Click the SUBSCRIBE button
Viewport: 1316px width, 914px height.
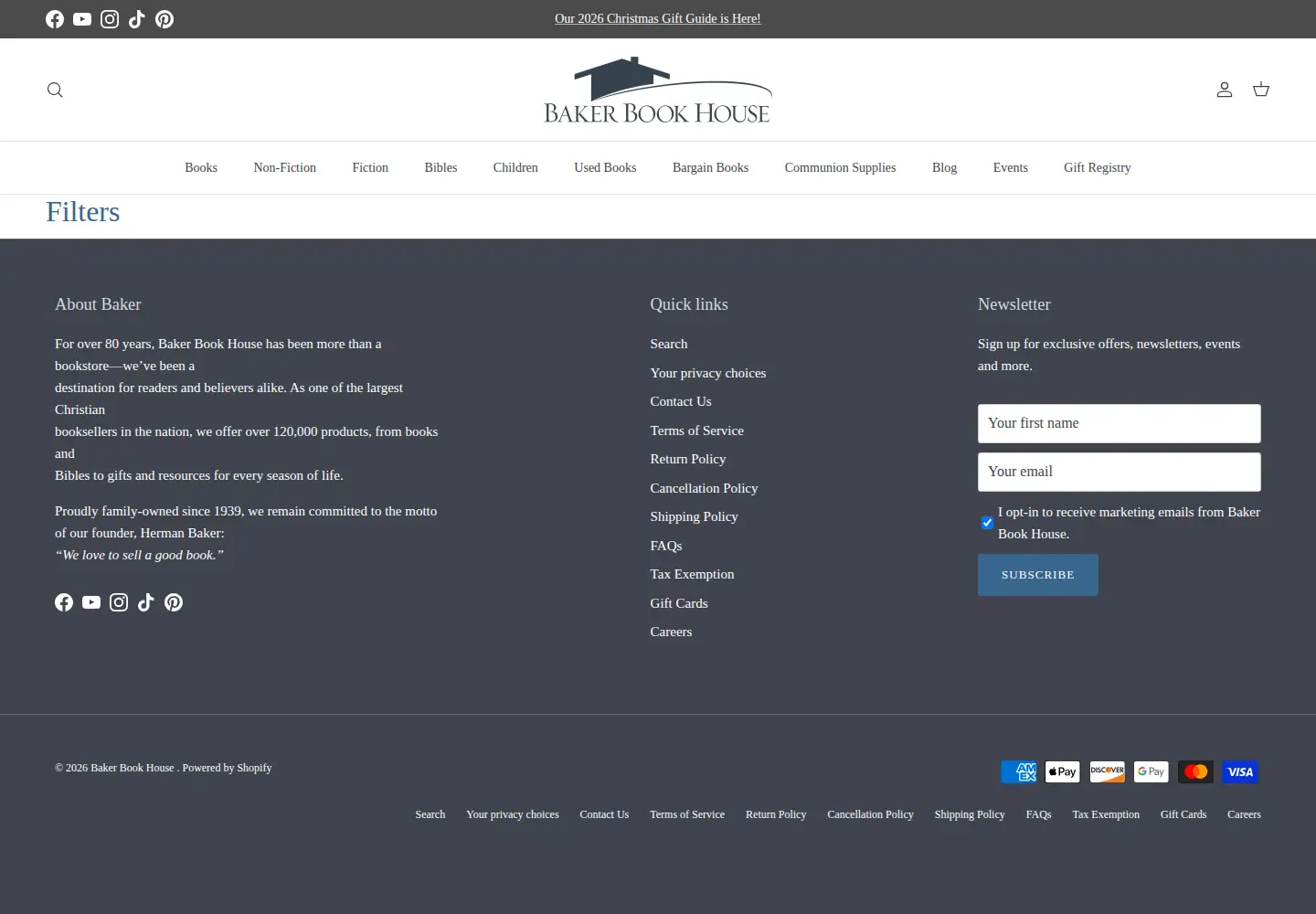click(1038, 575)
